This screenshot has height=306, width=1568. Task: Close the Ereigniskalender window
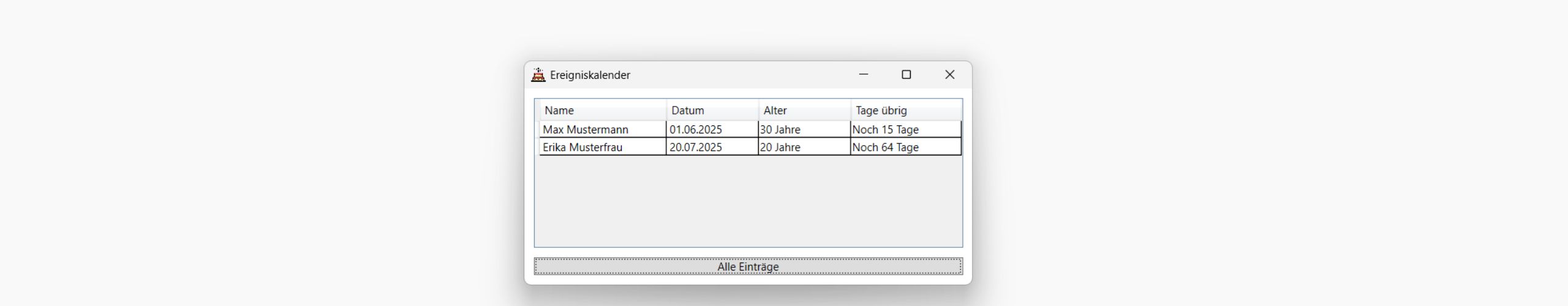pyautogui.click(x=949, y=75)
